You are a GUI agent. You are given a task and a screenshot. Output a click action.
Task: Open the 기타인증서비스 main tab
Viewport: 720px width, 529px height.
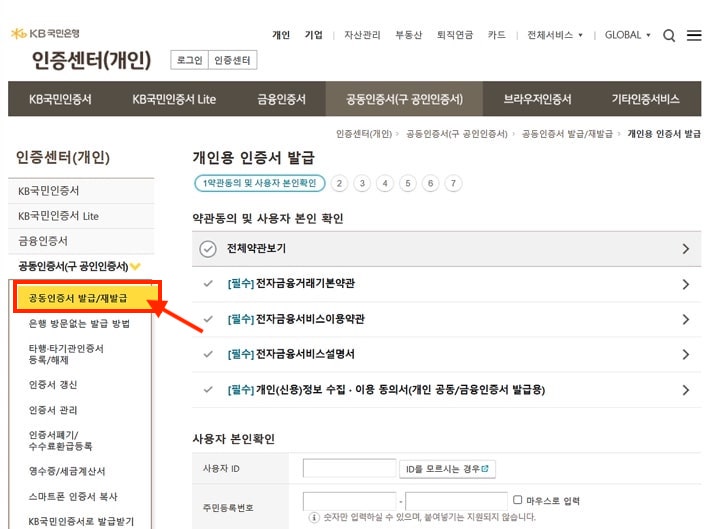(x=645, y=99)
